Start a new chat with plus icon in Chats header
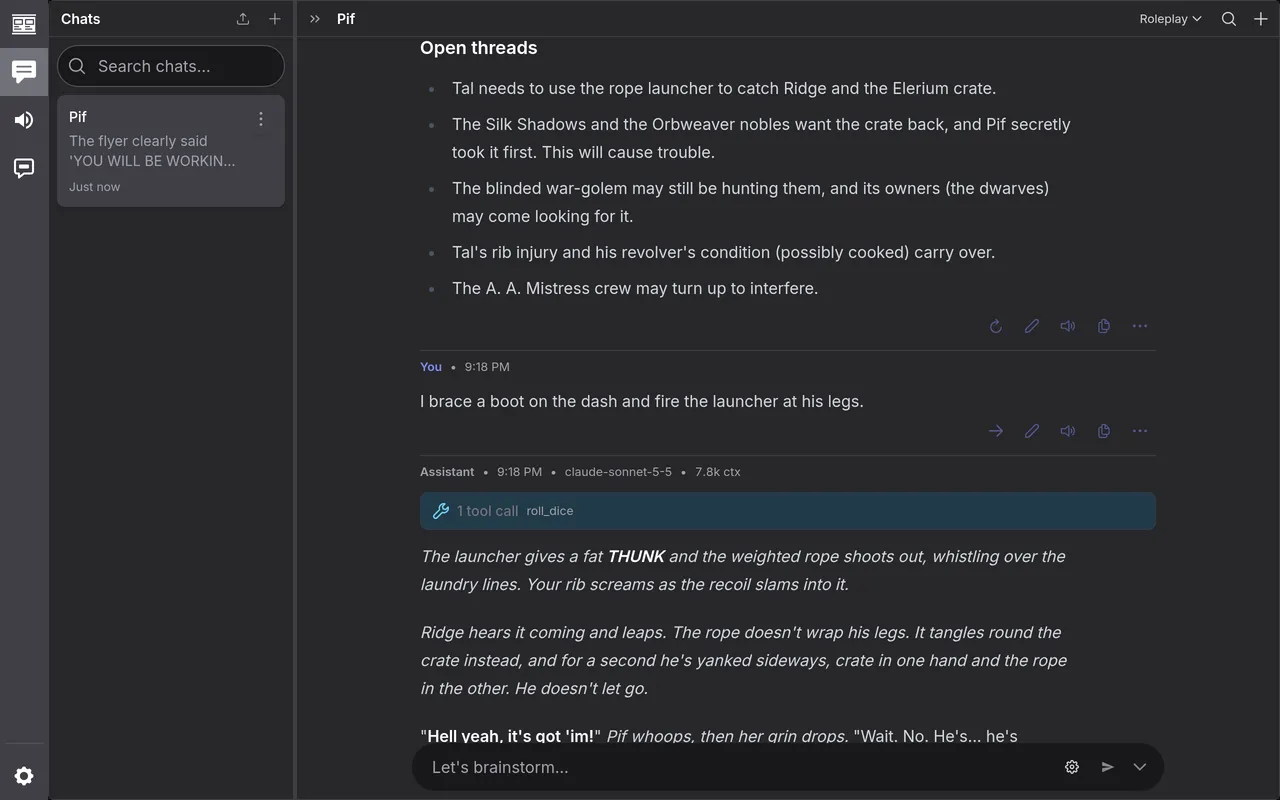Screen dimensions: 1280x800 (275, 19)
